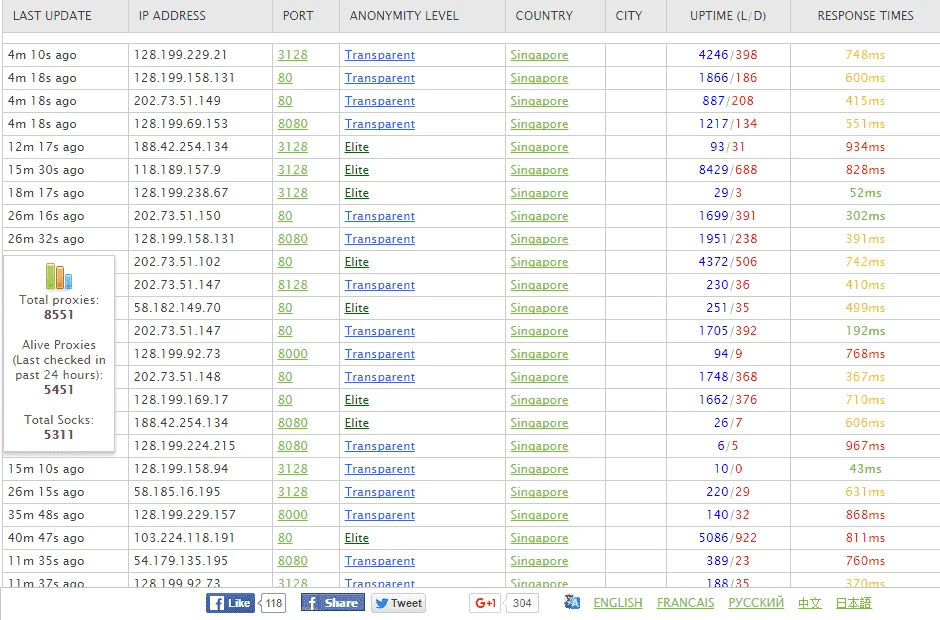Click uptime value 5086/922
940x620 pixels.
click(728, 538)
